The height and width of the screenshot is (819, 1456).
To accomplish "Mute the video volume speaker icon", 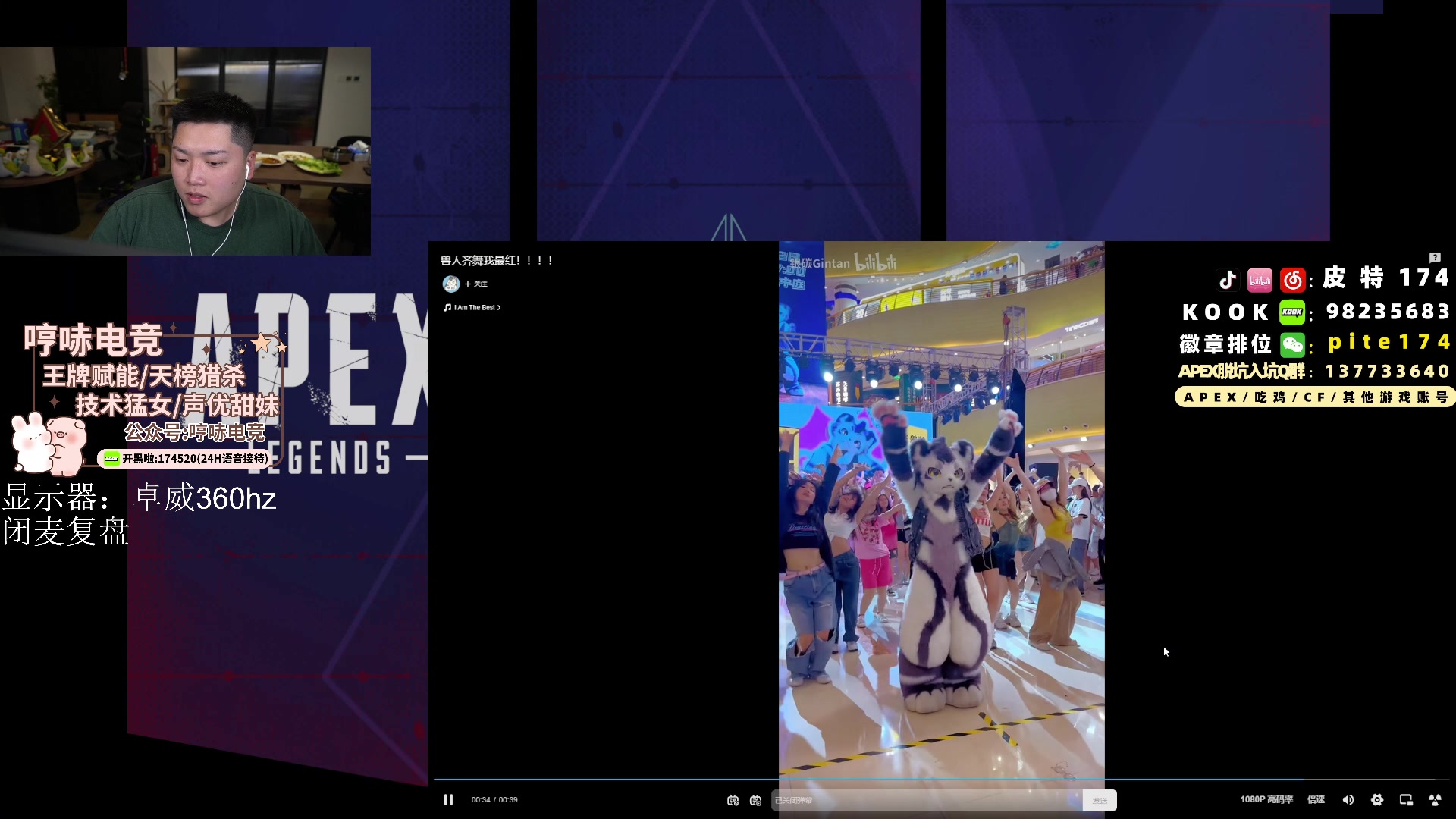I will [1348, 799].
